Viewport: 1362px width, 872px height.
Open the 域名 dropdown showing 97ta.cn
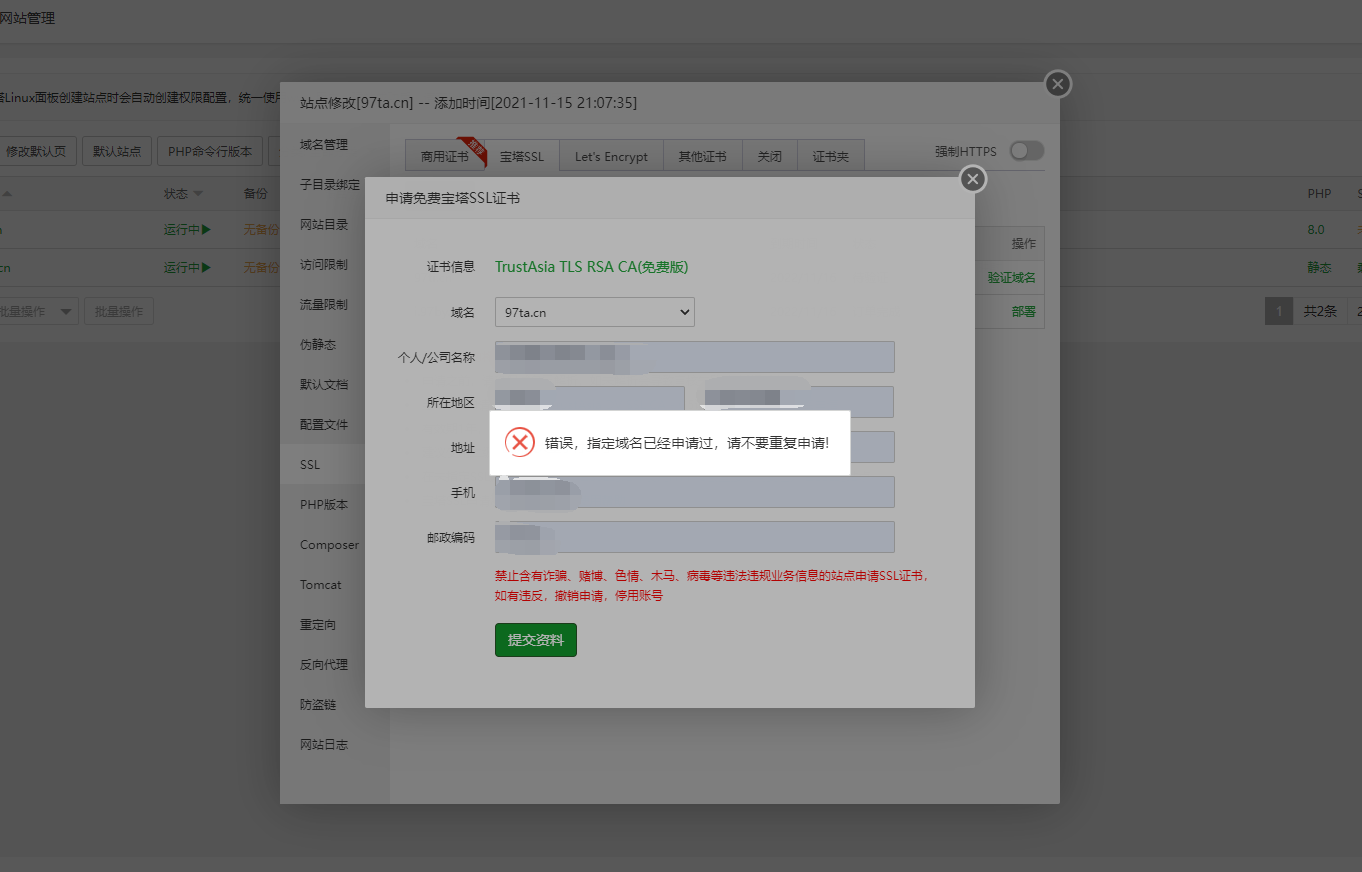coord(595,312)
